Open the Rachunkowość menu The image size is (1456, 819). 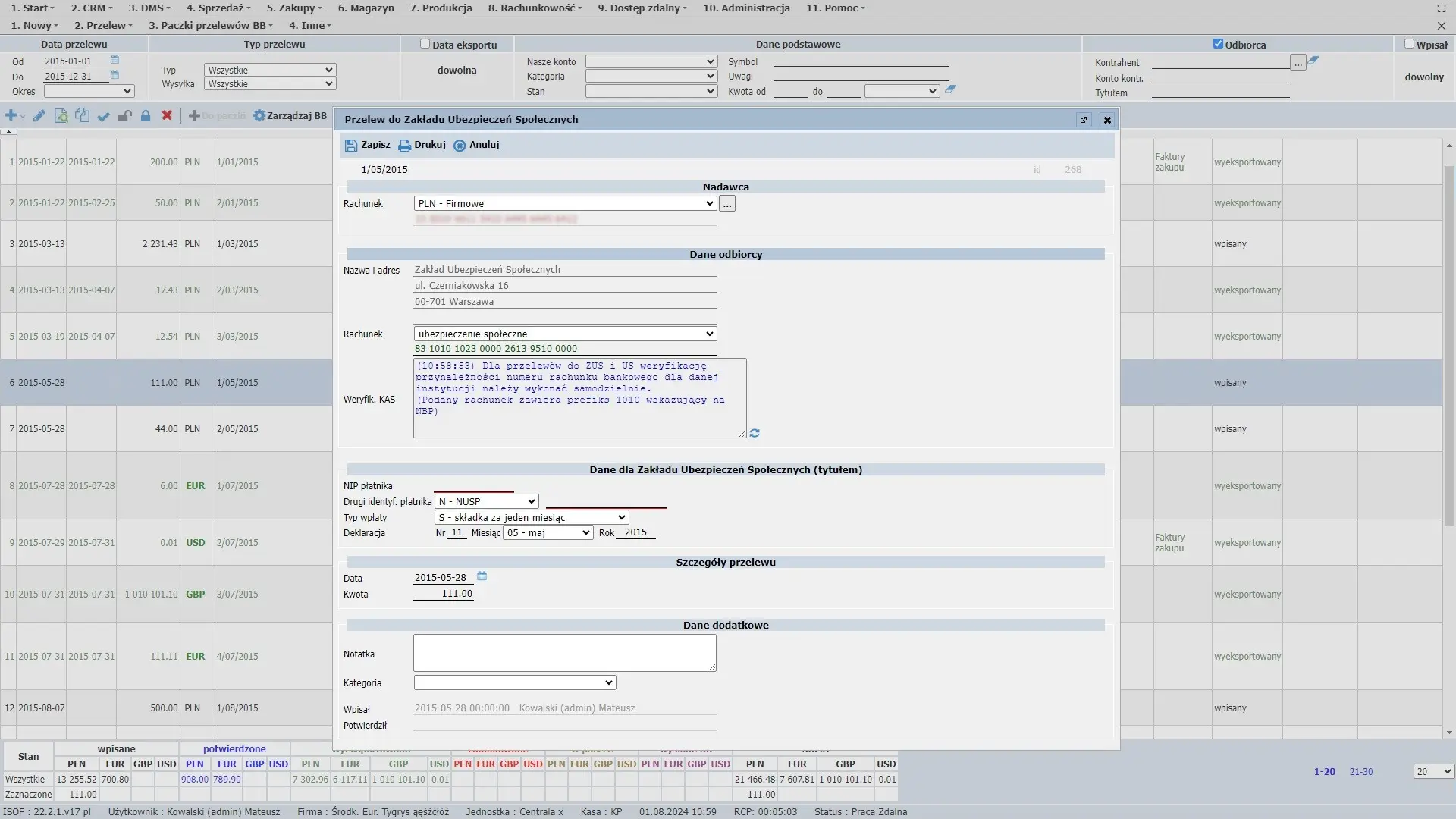pos(535,8)
